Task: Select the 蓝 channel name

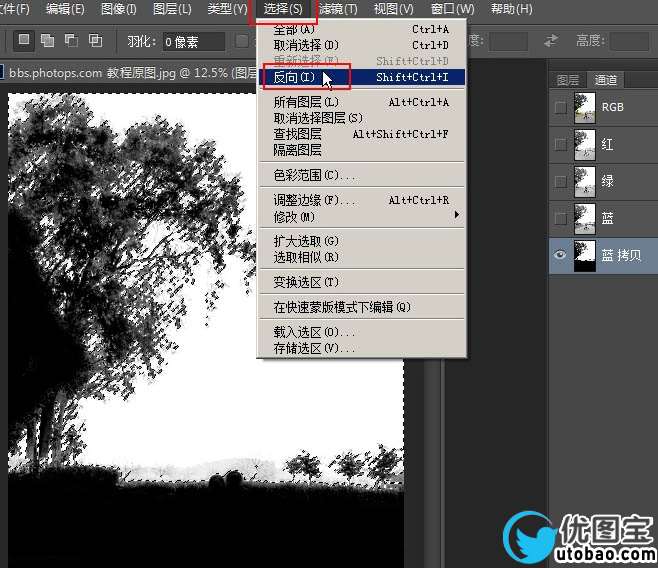Action: coord(607,218)
